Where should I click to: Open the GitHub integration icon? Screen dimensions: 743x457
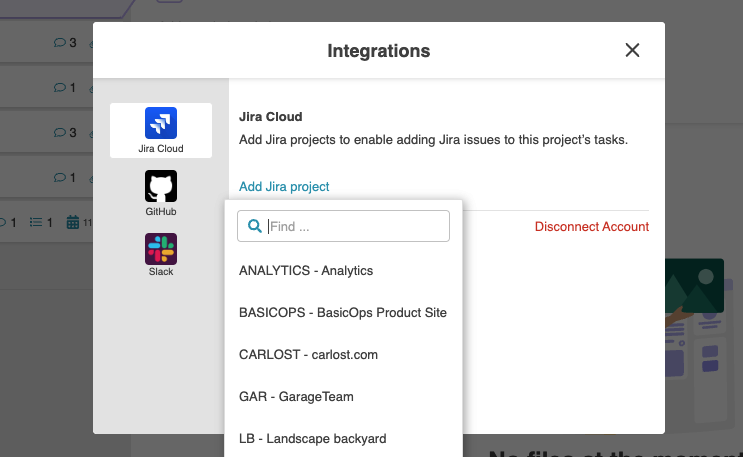[161, 186]
